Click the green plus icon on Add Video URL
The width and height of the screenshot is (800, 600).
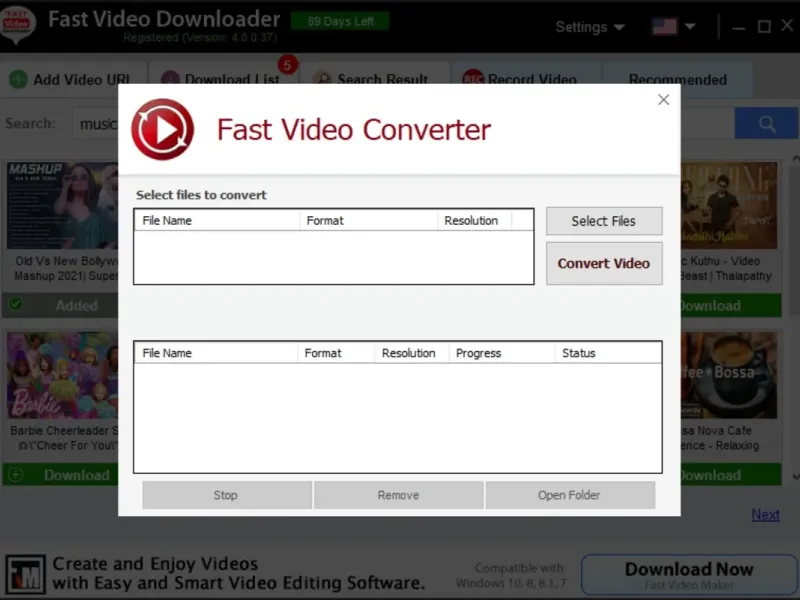[18, 80]
